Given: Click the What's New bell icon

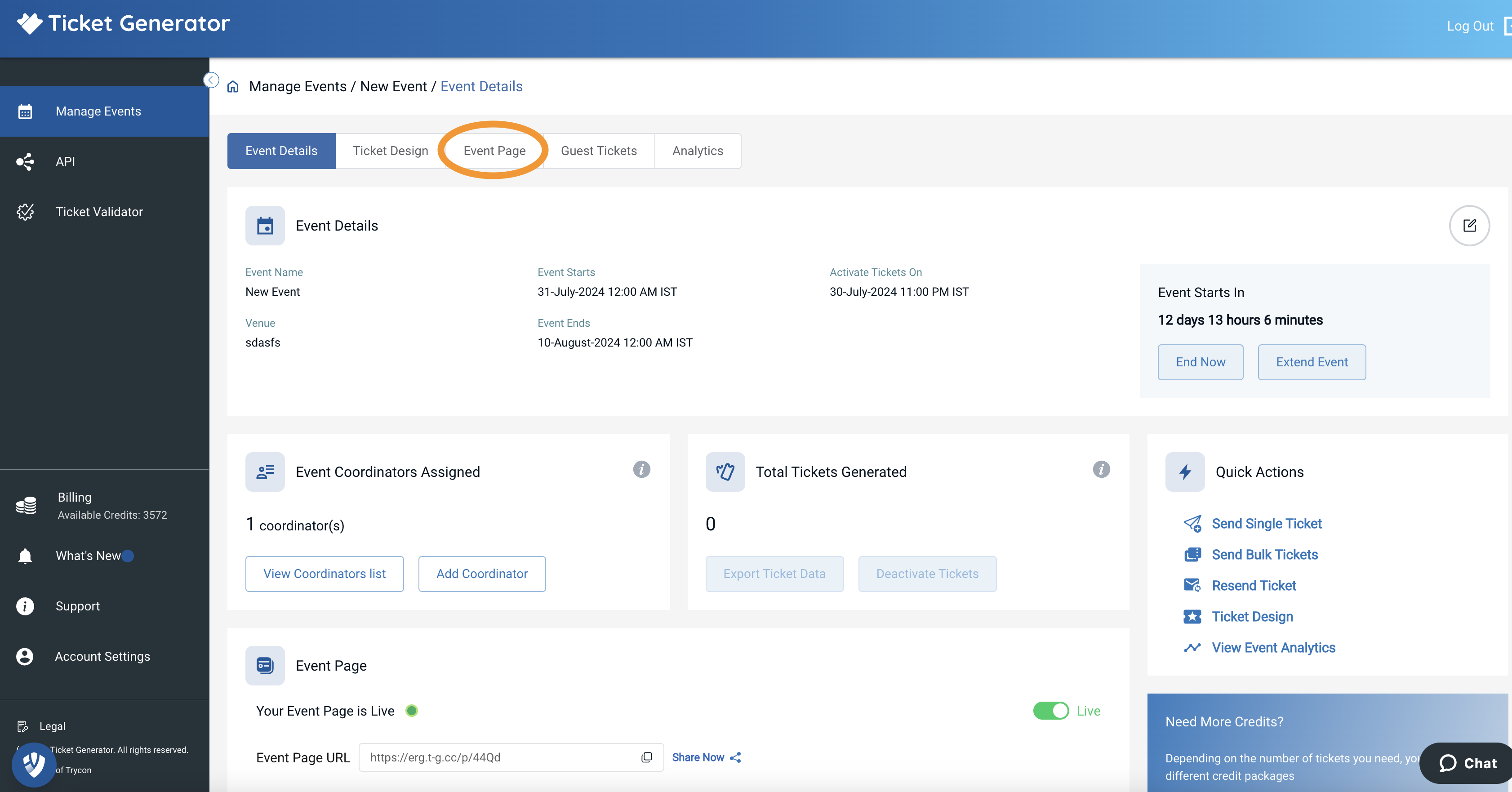Looking at the screenshot, I should pyautogui.click(x=25, y=556).
